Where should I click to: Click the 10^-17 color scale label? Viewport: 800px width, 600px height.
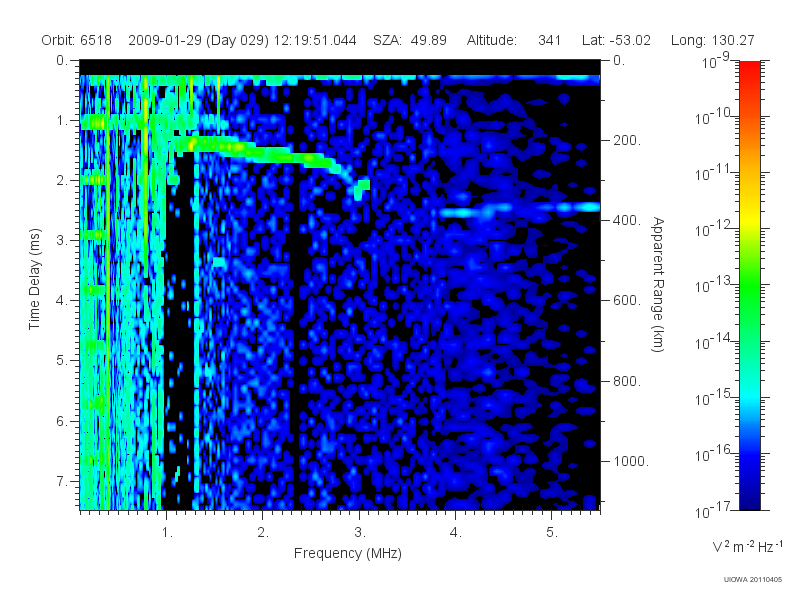pos(712,510)
